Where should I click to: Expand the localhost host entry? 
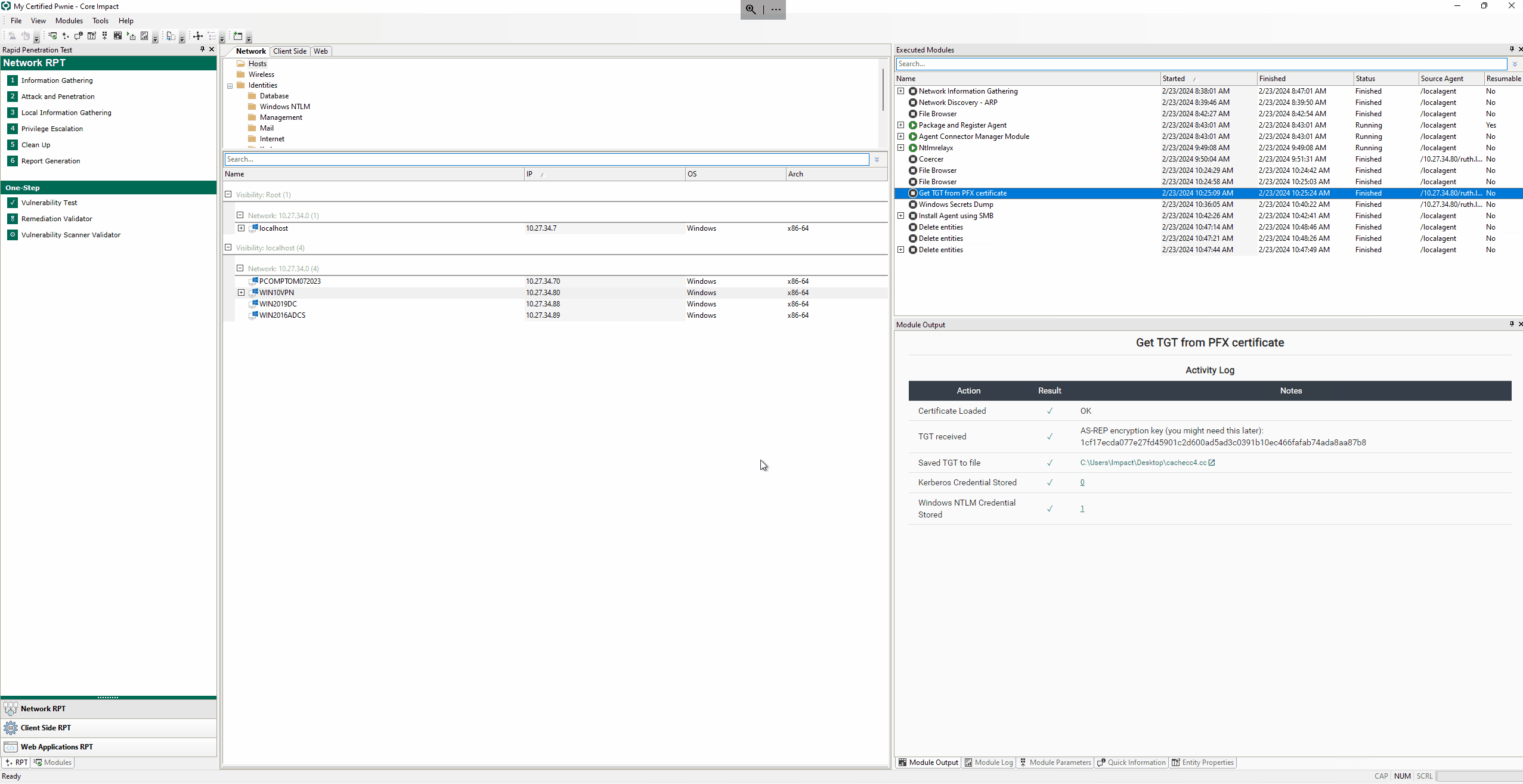[x=241, y=228]
